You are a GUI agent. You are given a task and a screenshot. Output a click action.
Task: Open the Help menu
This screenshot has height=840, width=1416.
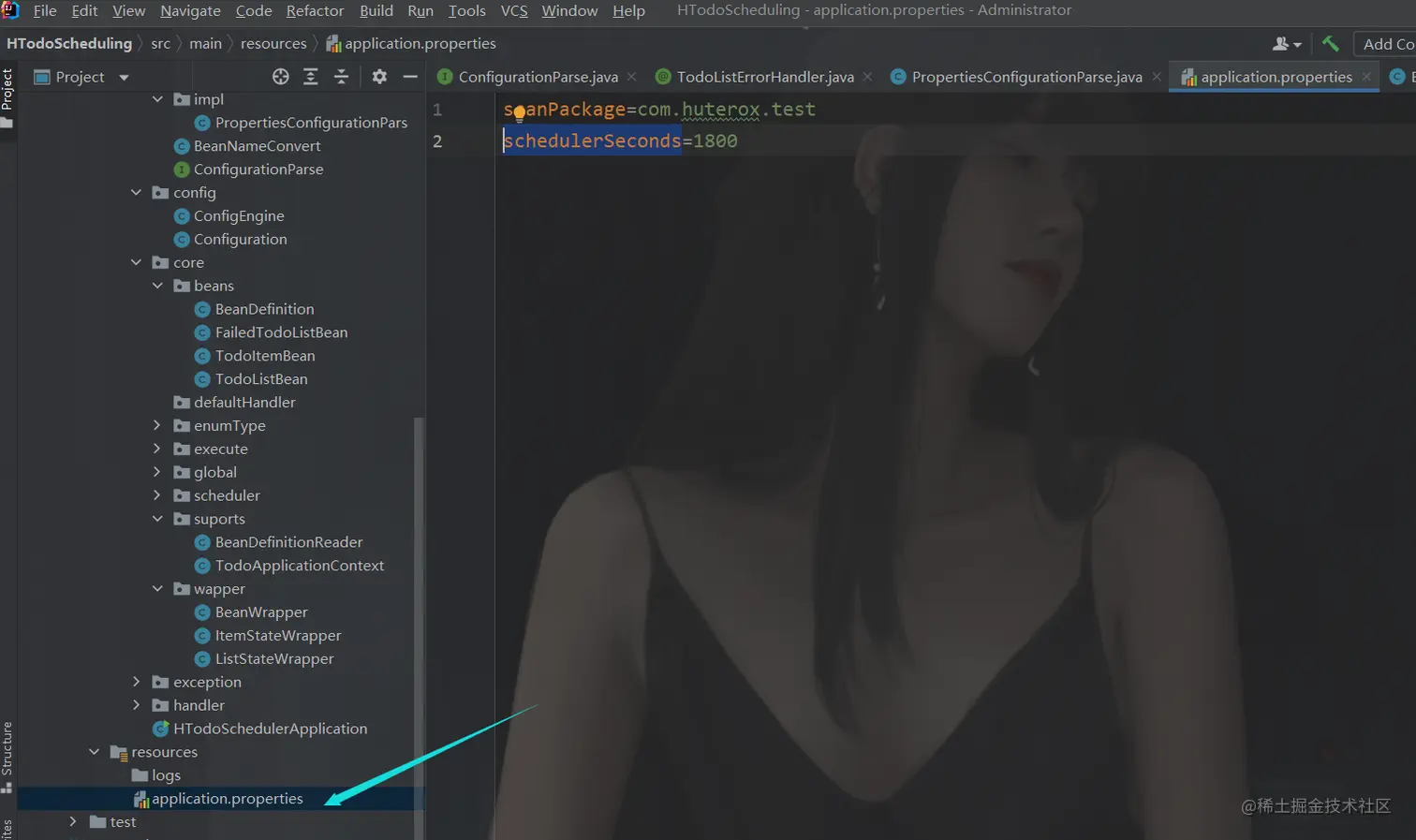pos(628,11)
